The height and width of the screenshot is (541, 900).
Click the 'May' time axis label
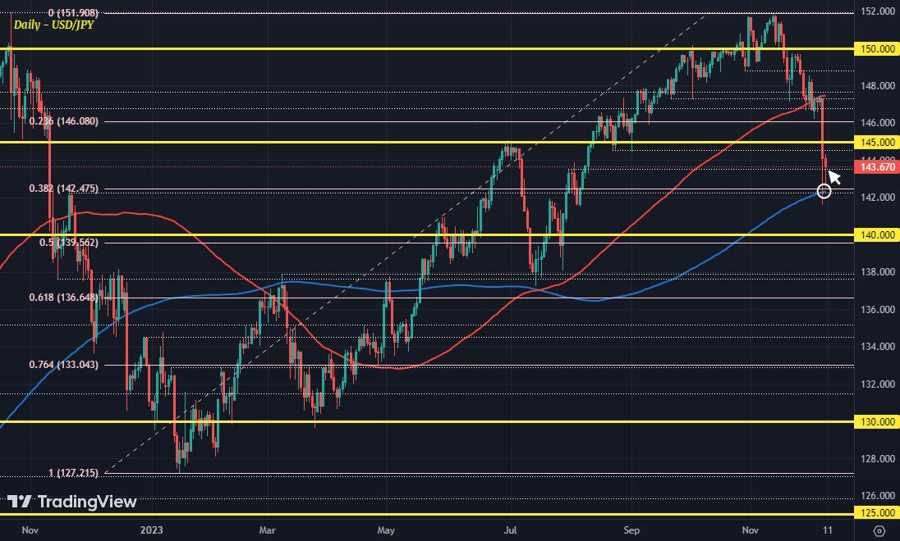click(x=386, y=530)
